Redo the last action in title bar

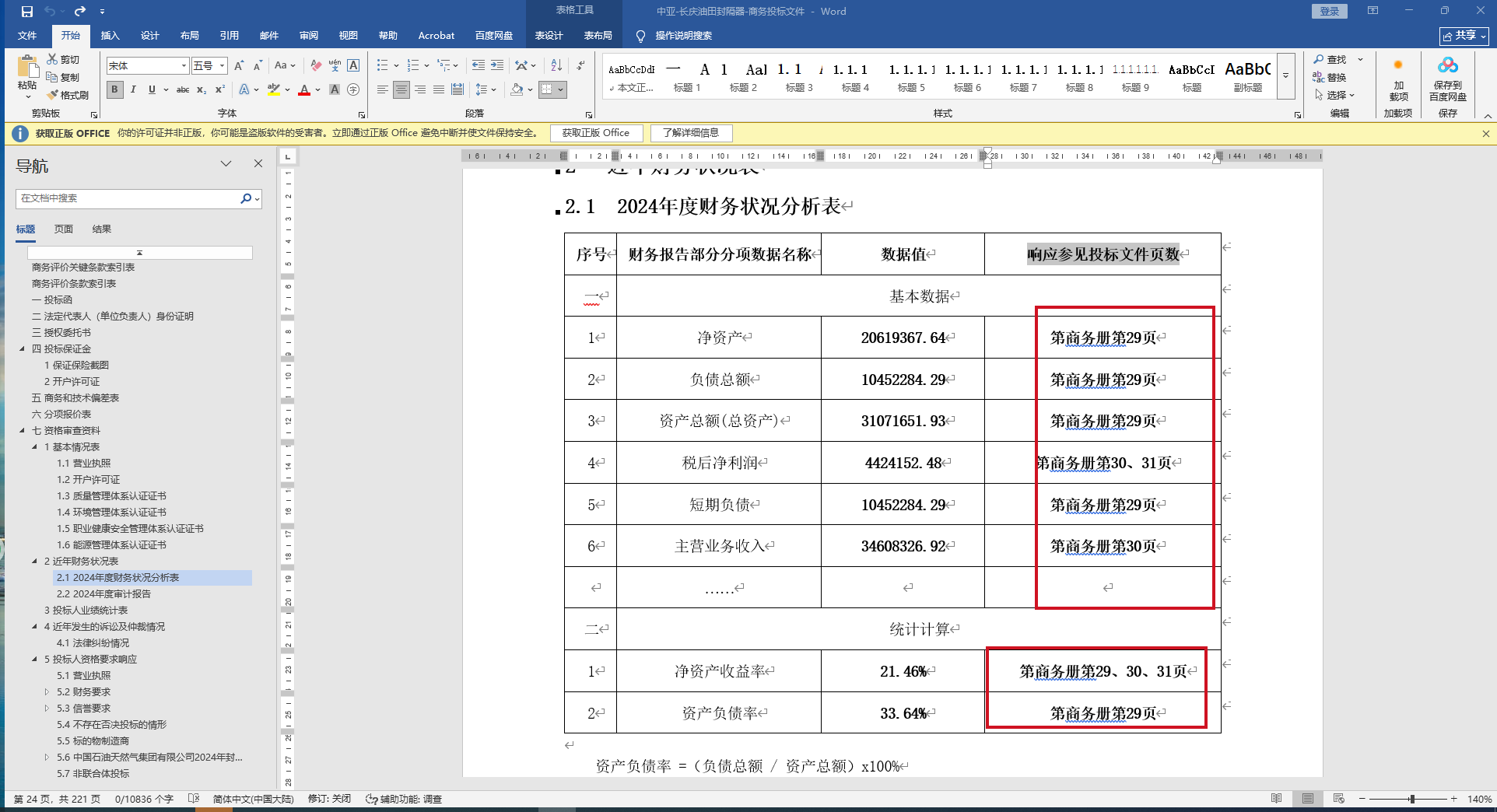pyautogui.click(x=80, y=12)
